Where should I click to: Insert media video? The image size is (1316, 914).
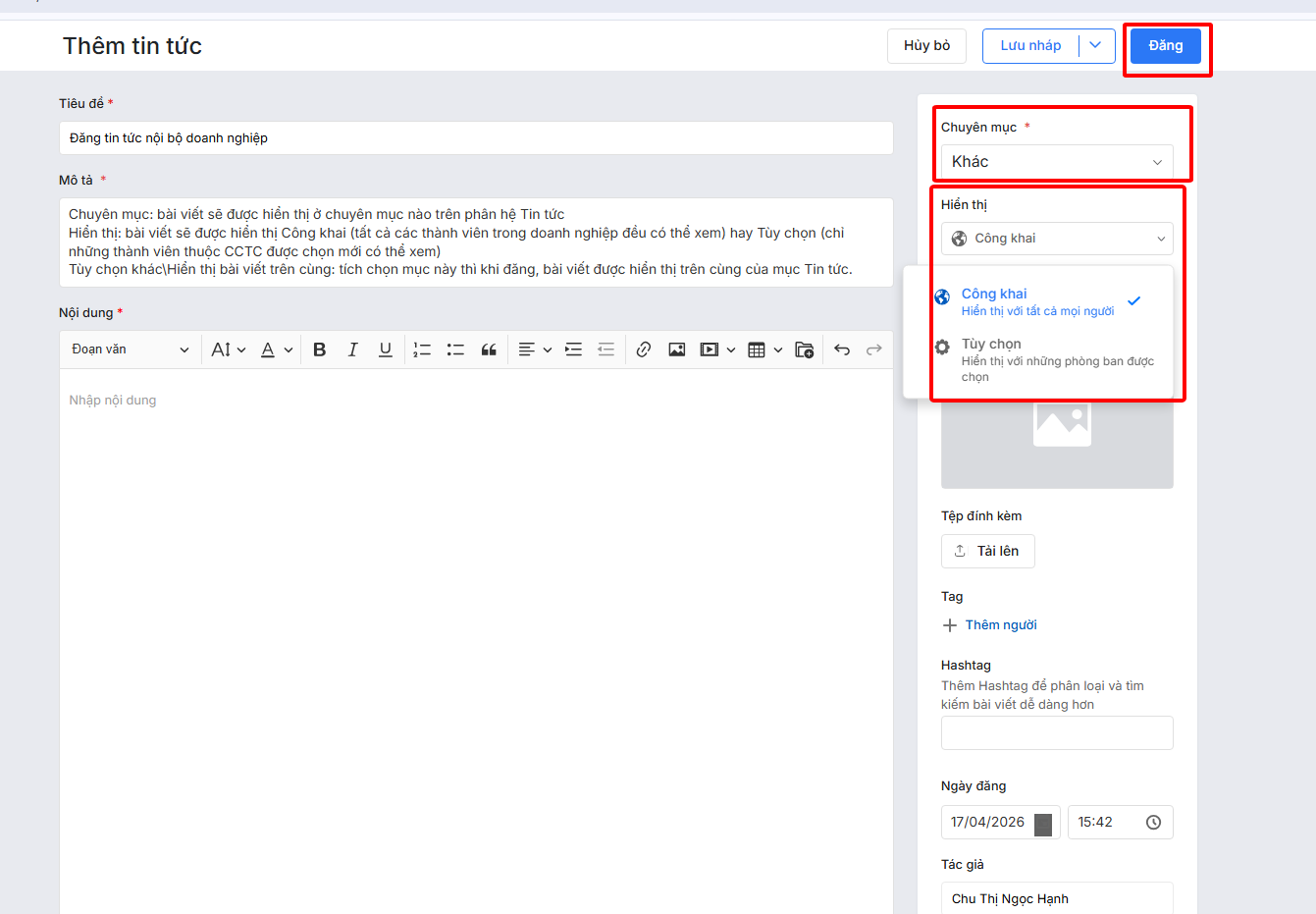click(x=710, y=349)
